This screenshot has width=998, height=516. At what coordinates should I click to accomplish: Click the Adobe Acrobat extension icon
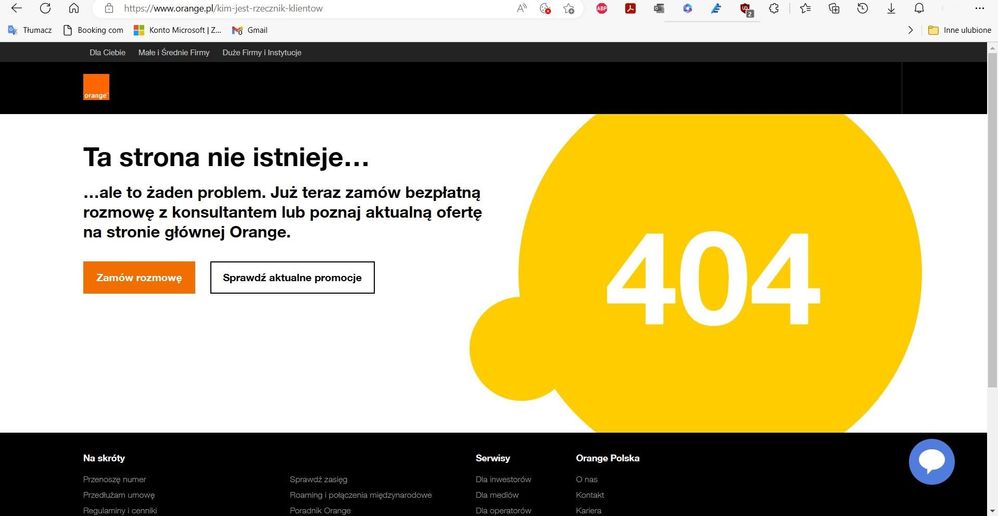pyautogui.click(x=631, y=8)
